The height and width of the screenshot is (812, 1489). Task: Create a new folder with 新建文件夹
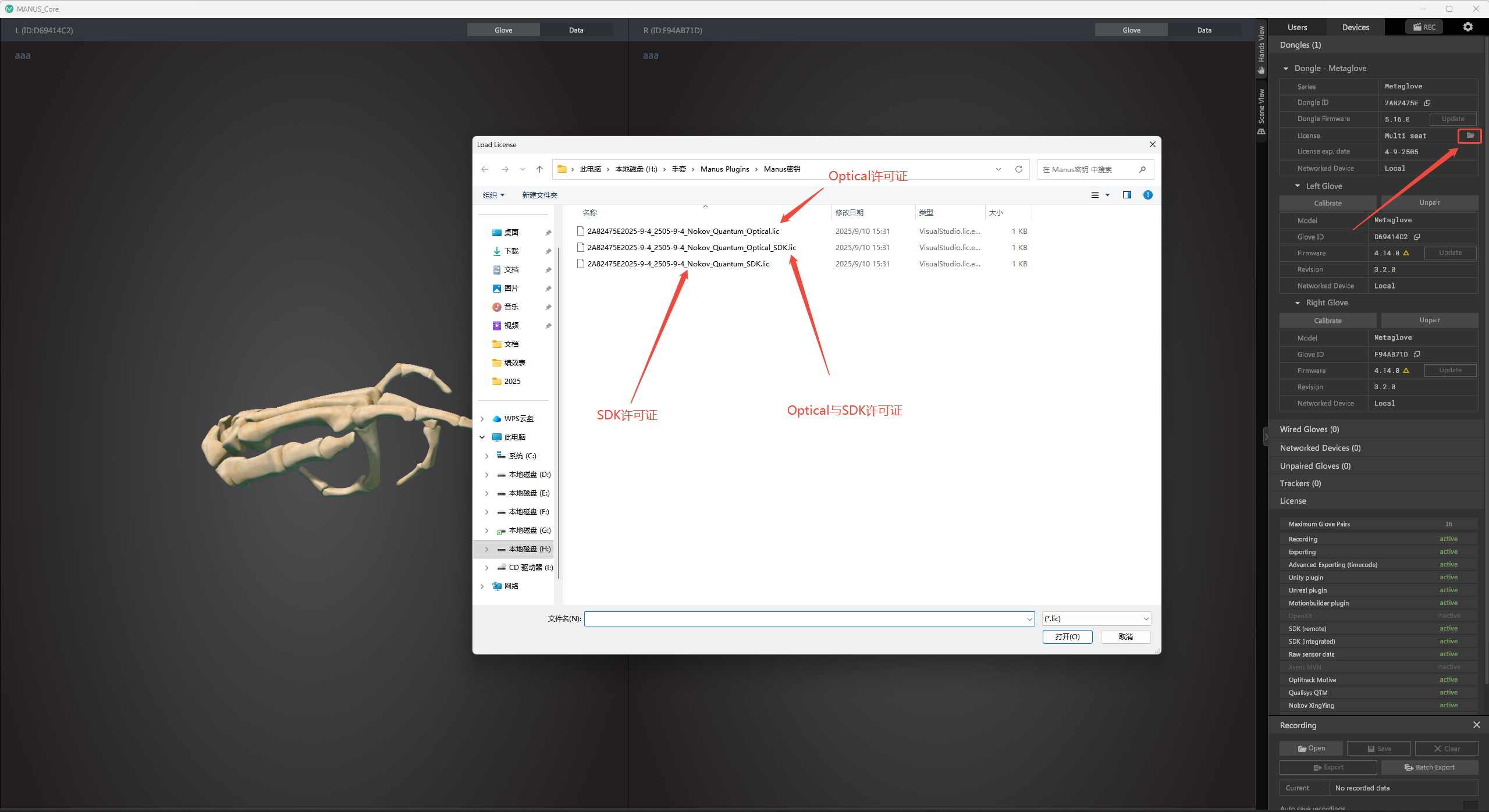pyautogui.click(x=539, y=195)
